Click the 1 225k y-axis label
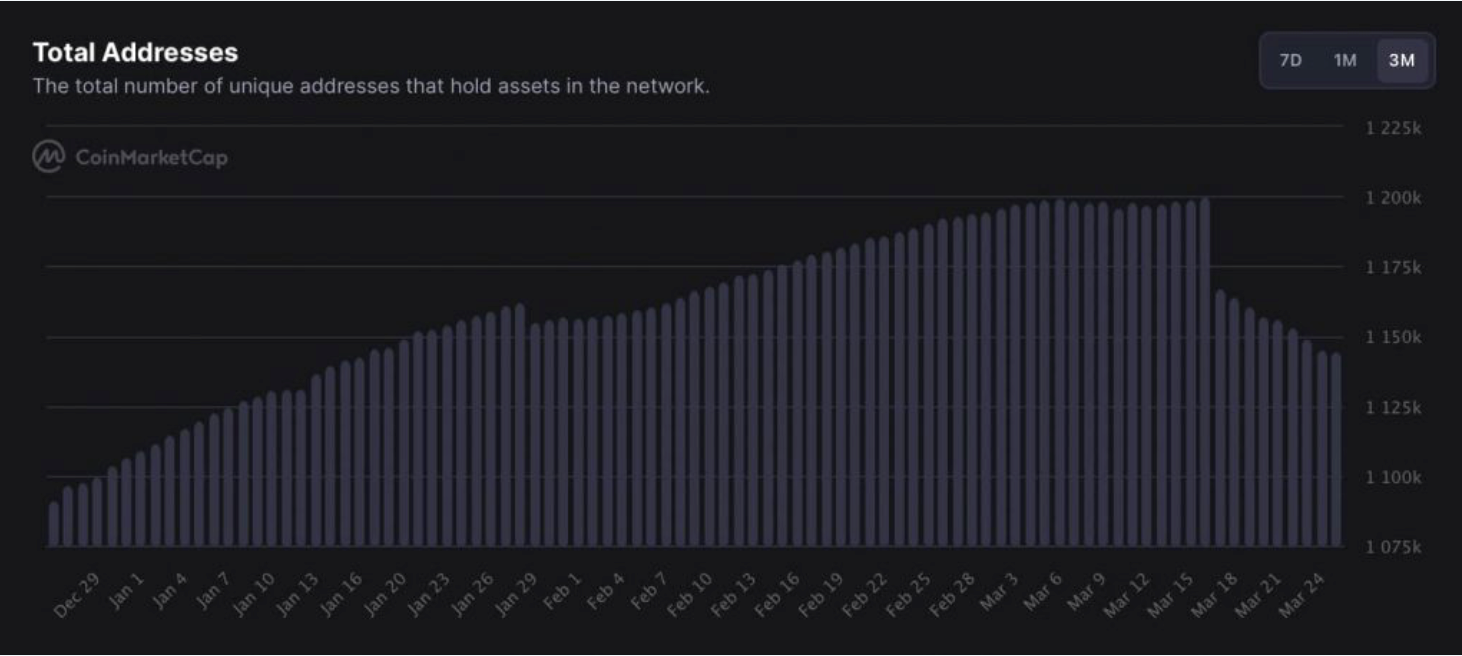Screen dimensions: 1462x656 point(1393,129)
